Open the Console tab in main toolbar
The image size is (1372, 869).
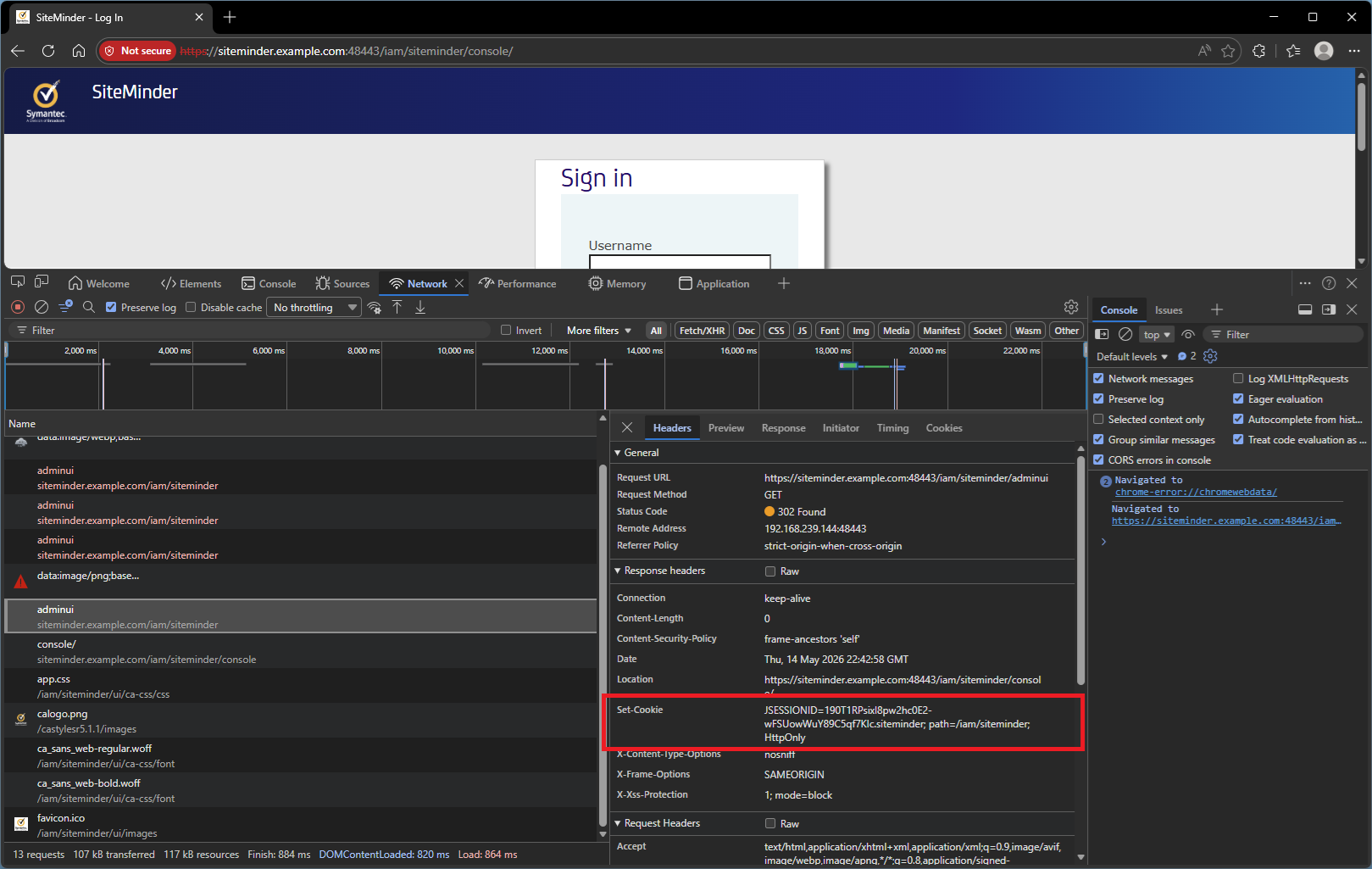269,284
